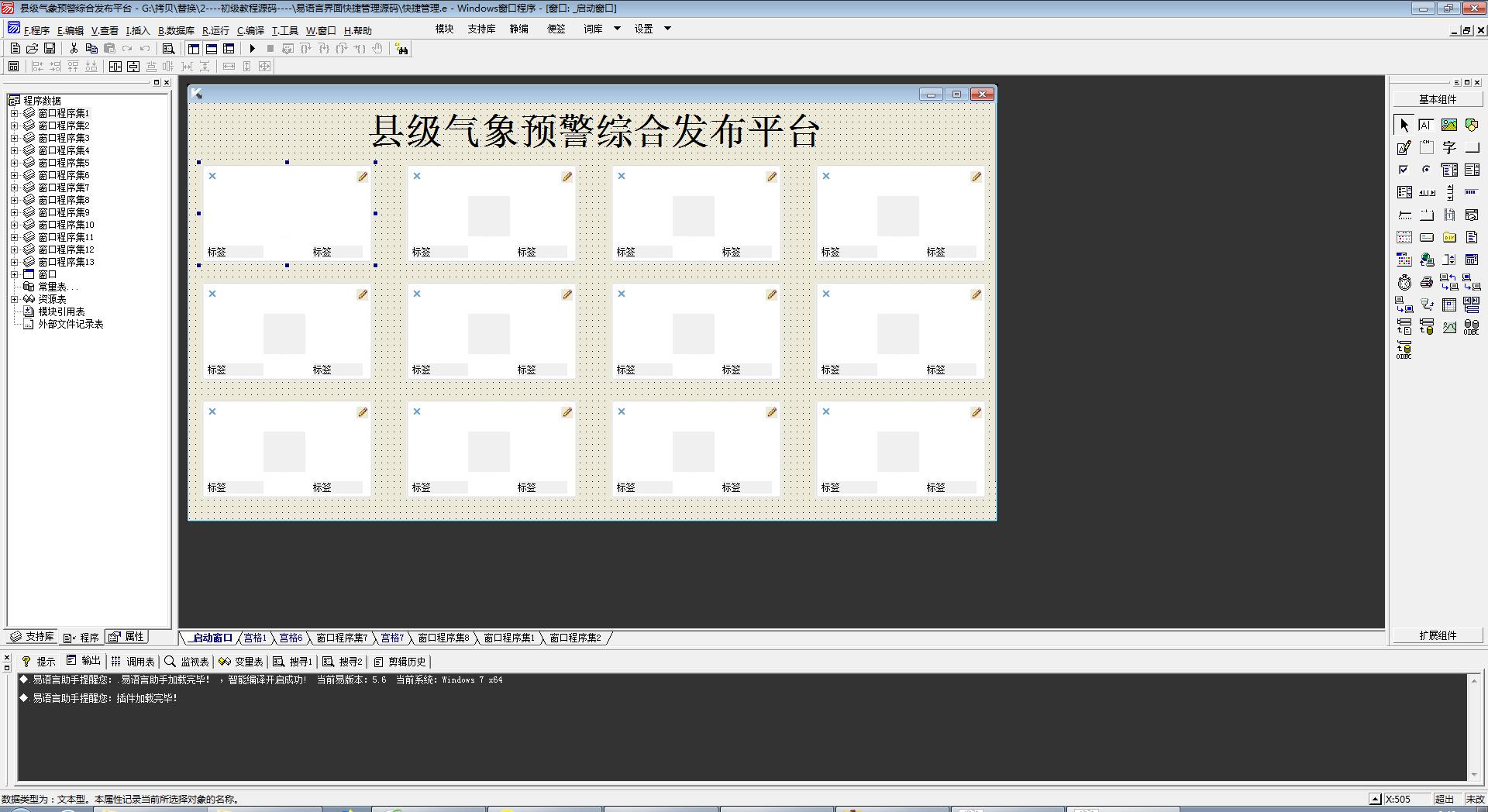This screenshot has height=812, width=1488.
Task: Select the checkbox component
Action: 1404,170
